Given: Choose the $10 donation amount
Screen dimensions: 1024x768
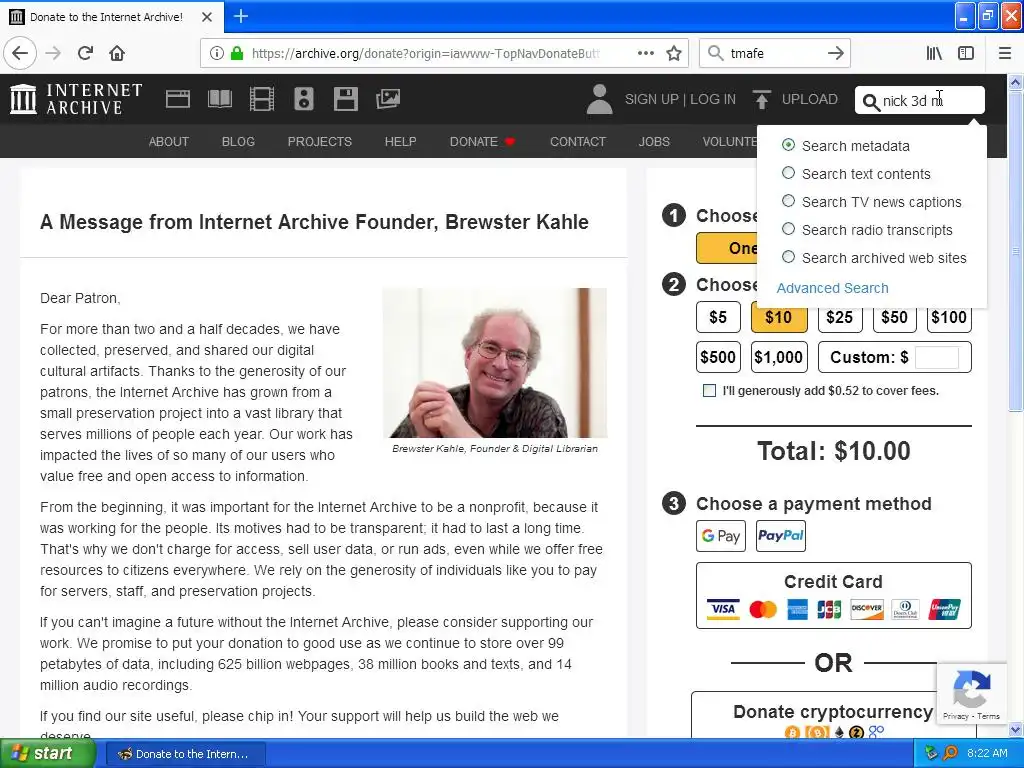Looking at the screenshot, I should pos(778,317).
